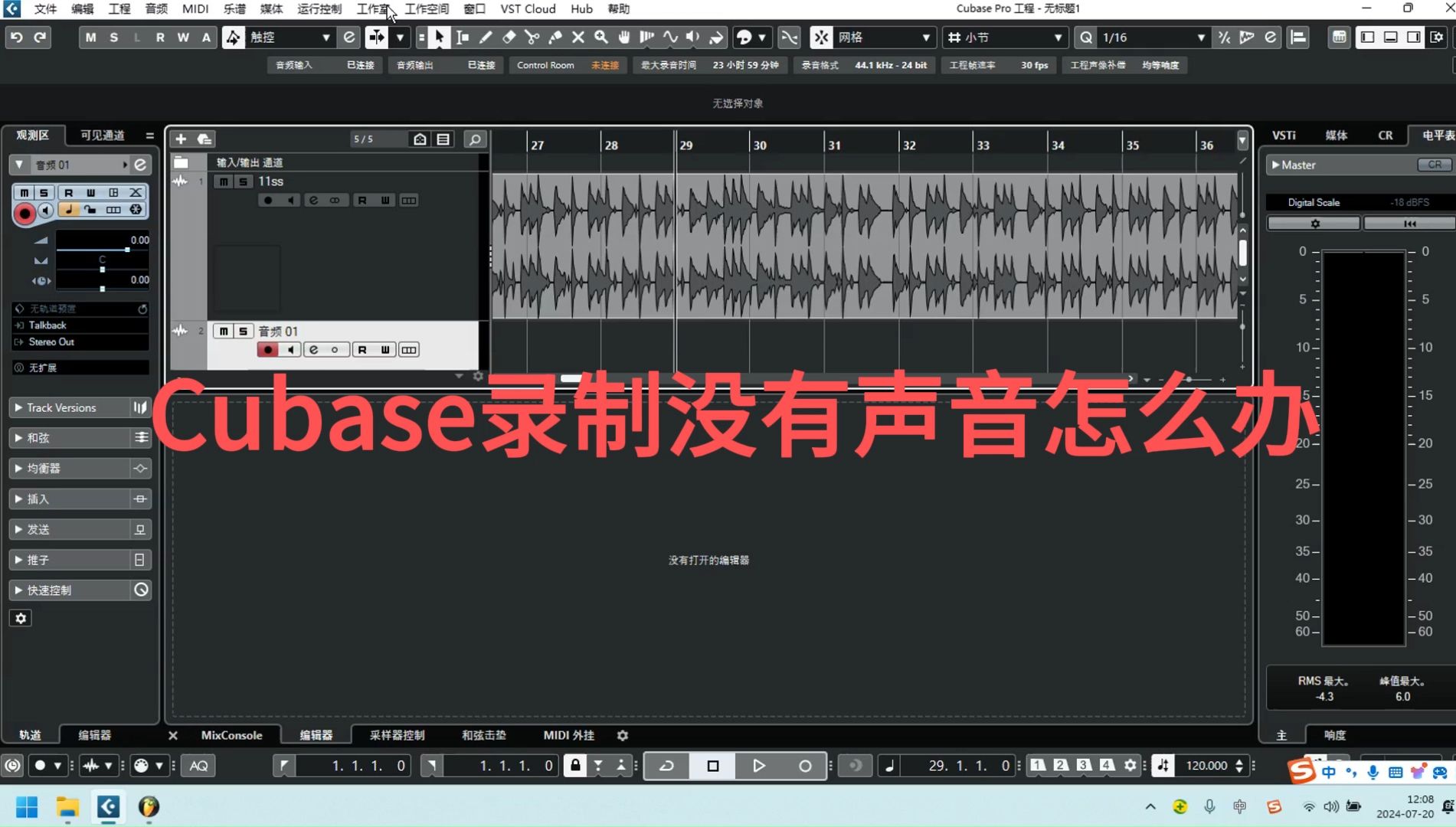Switch to the MixConsole tab
This screenshot has height=827, width=1456.
pyautogui.click(x=231, y=735)
